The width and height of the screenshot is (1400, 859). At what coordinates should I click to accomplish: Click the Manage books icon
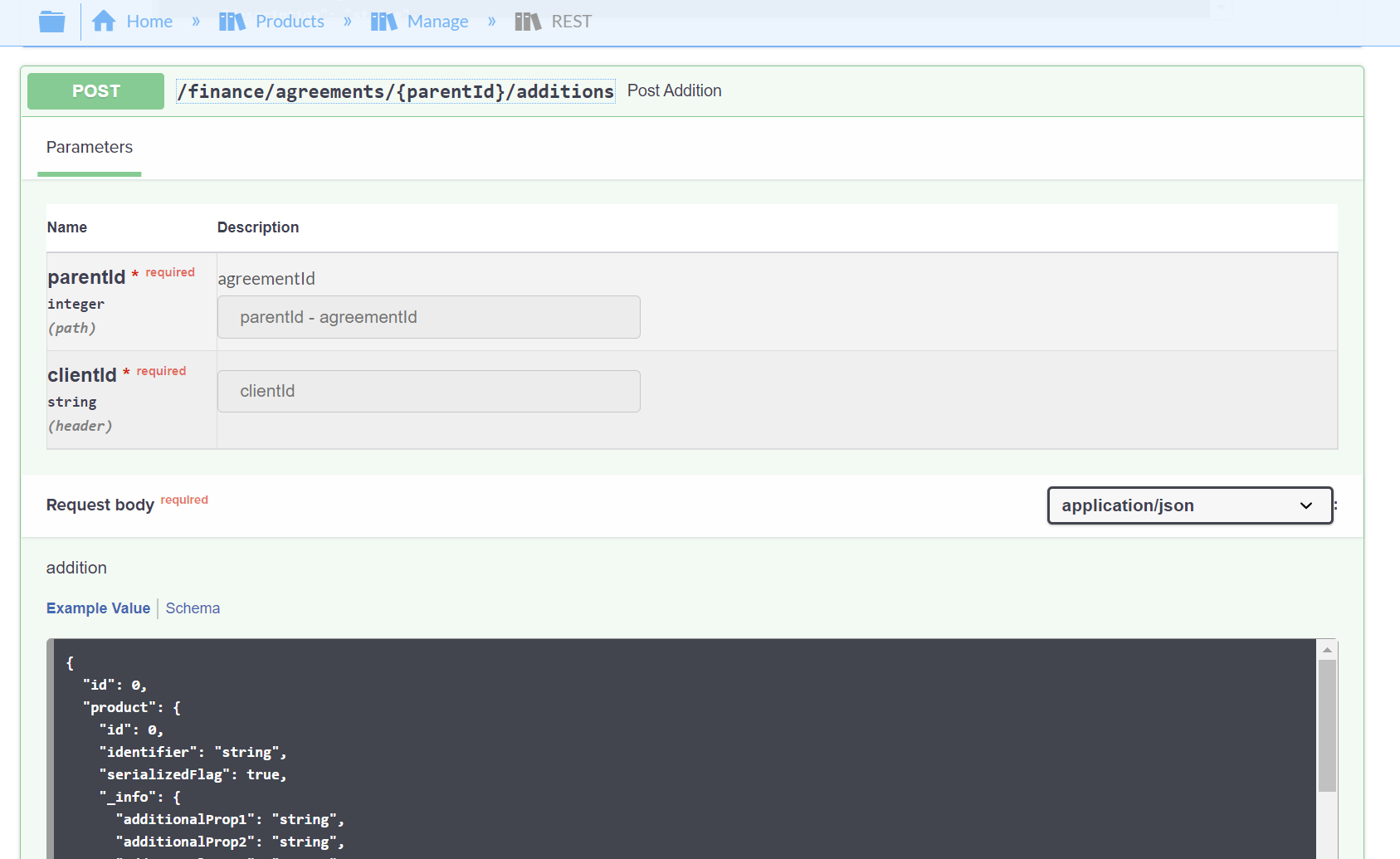[384, 21]
